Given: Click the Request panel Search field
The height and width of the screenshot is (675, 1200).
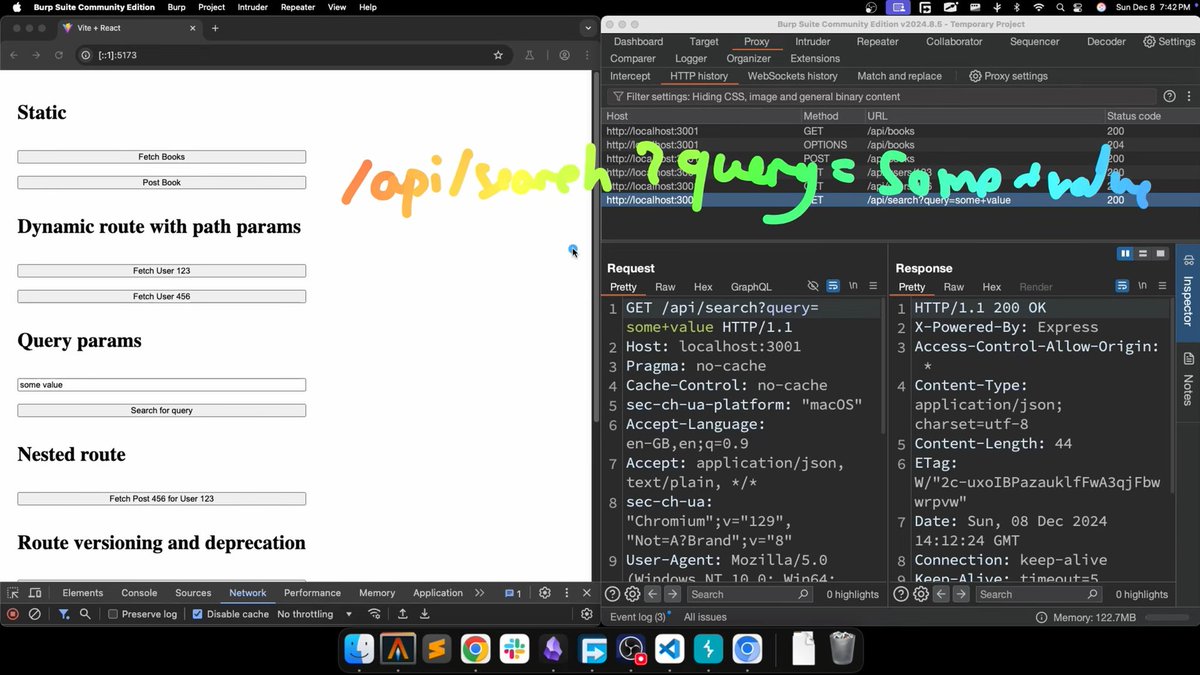Looking at the screenshot, I should click(x=750, y=594).
